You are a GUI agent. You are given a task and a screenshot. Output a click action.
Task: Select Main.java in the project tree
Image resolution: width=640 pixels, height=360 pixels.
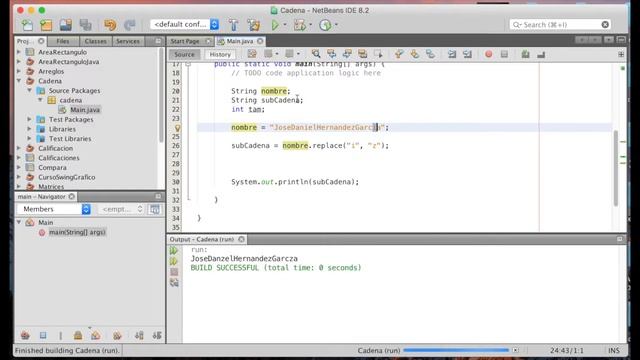(85, 110)
